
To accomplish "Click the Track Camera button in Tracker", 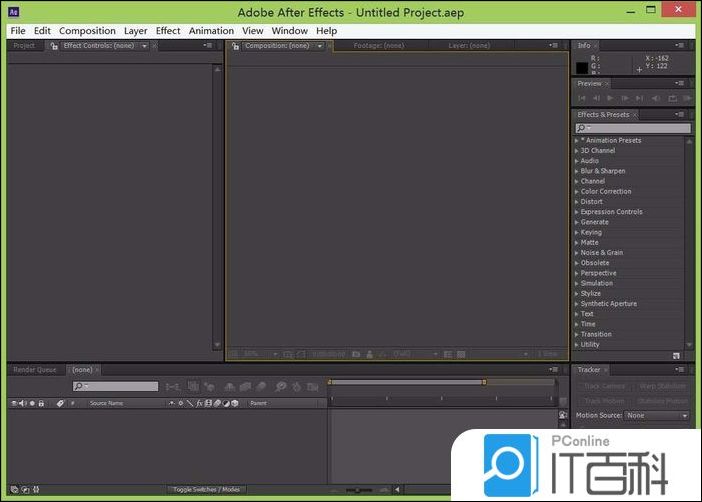I will pos(604,386).
